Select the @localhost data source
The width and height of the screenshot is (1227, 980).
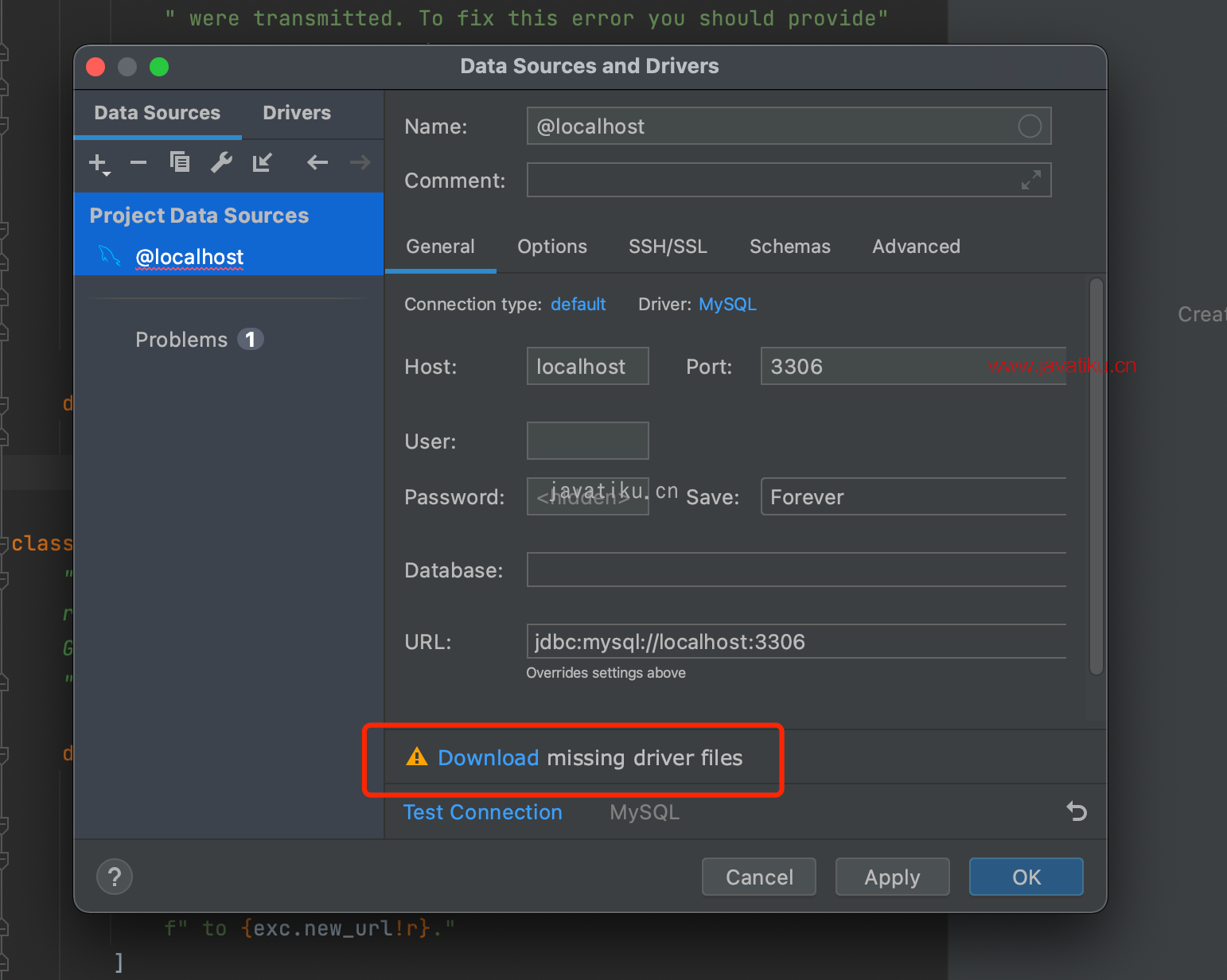click(228, 257)
